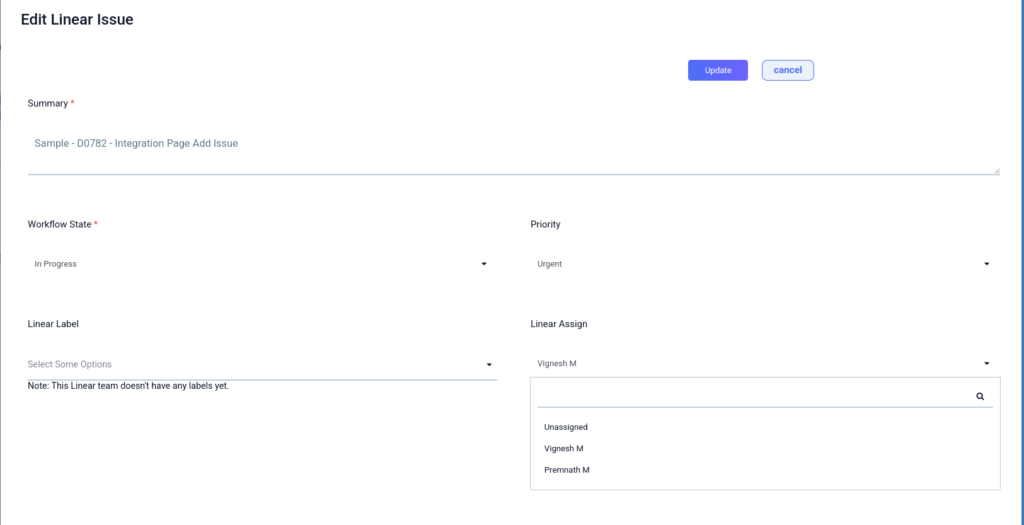The image size is (1024, 525).
Task: Open the Priority dropdown showing Urgent
Action: tap(765, 264)
